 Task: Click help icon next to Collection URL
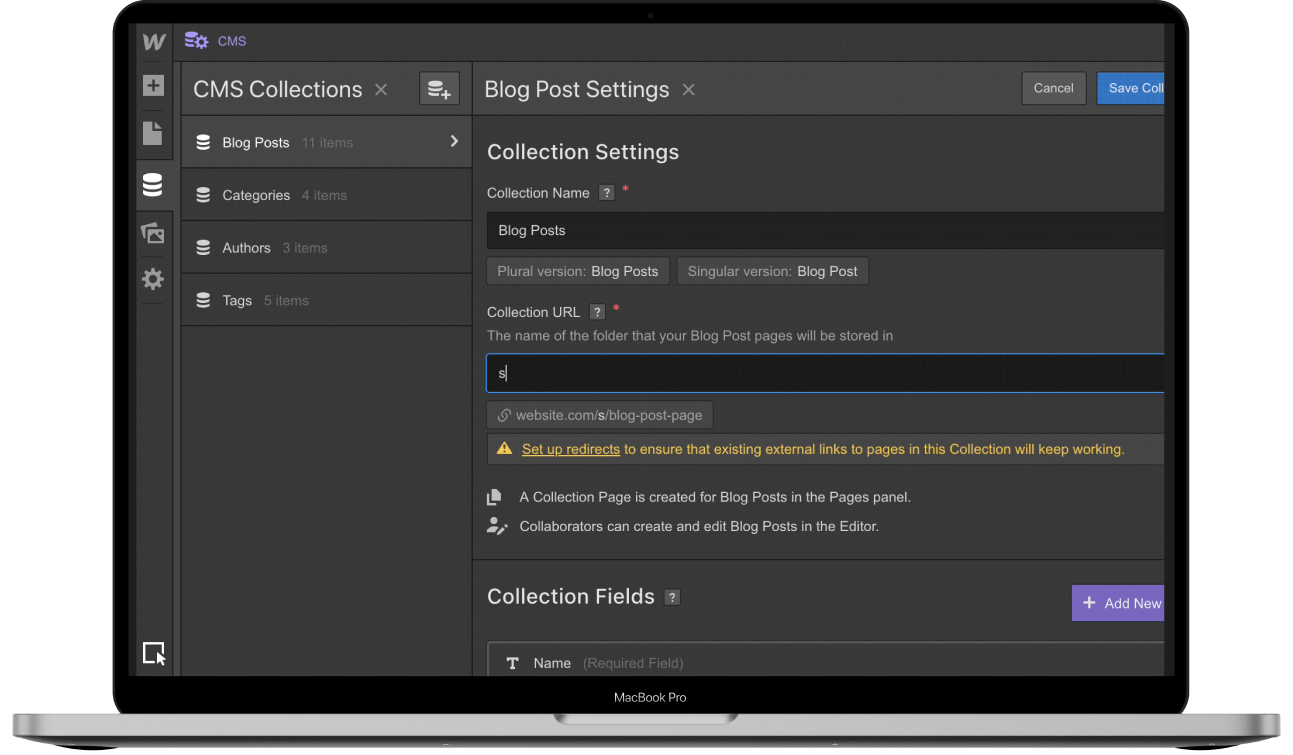click(597, 312)
